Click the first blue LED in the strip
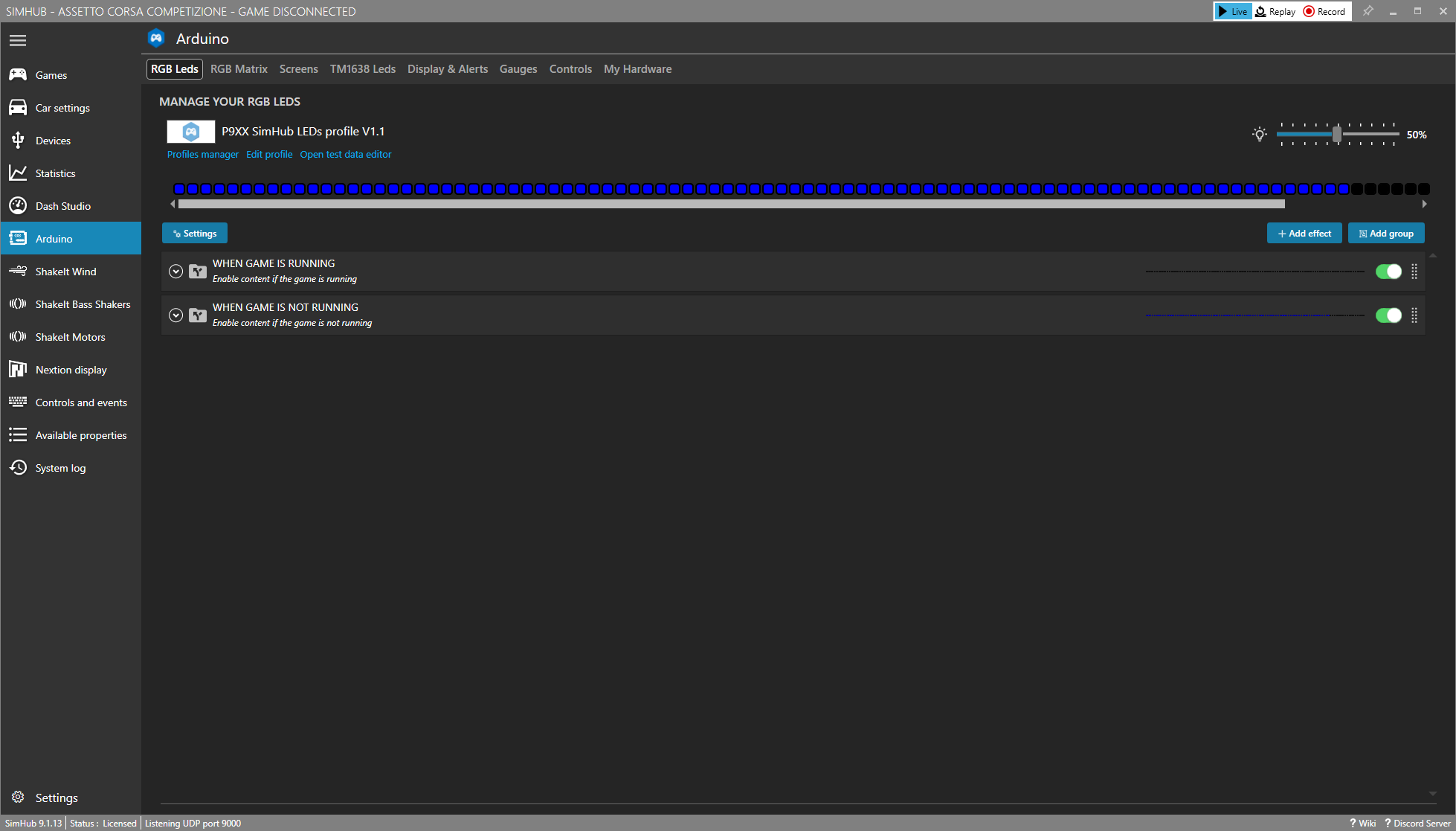 179,189
